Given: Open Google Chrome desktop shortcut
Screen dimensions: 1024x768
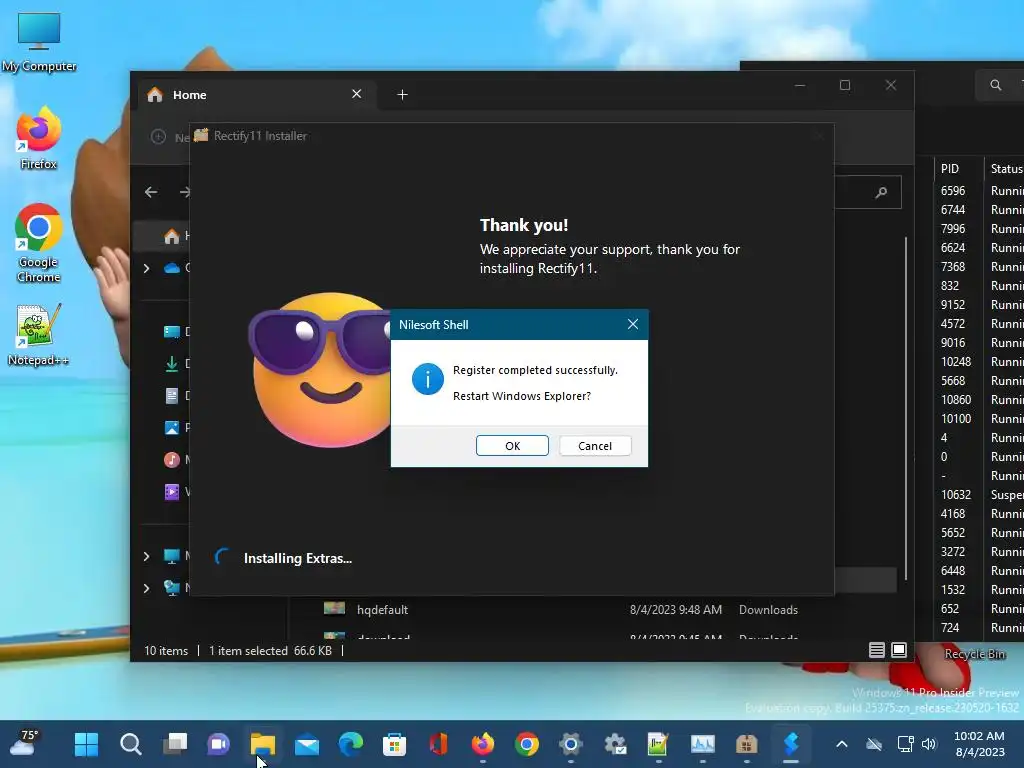Looking at the screenshot, I should click(39, 244).
